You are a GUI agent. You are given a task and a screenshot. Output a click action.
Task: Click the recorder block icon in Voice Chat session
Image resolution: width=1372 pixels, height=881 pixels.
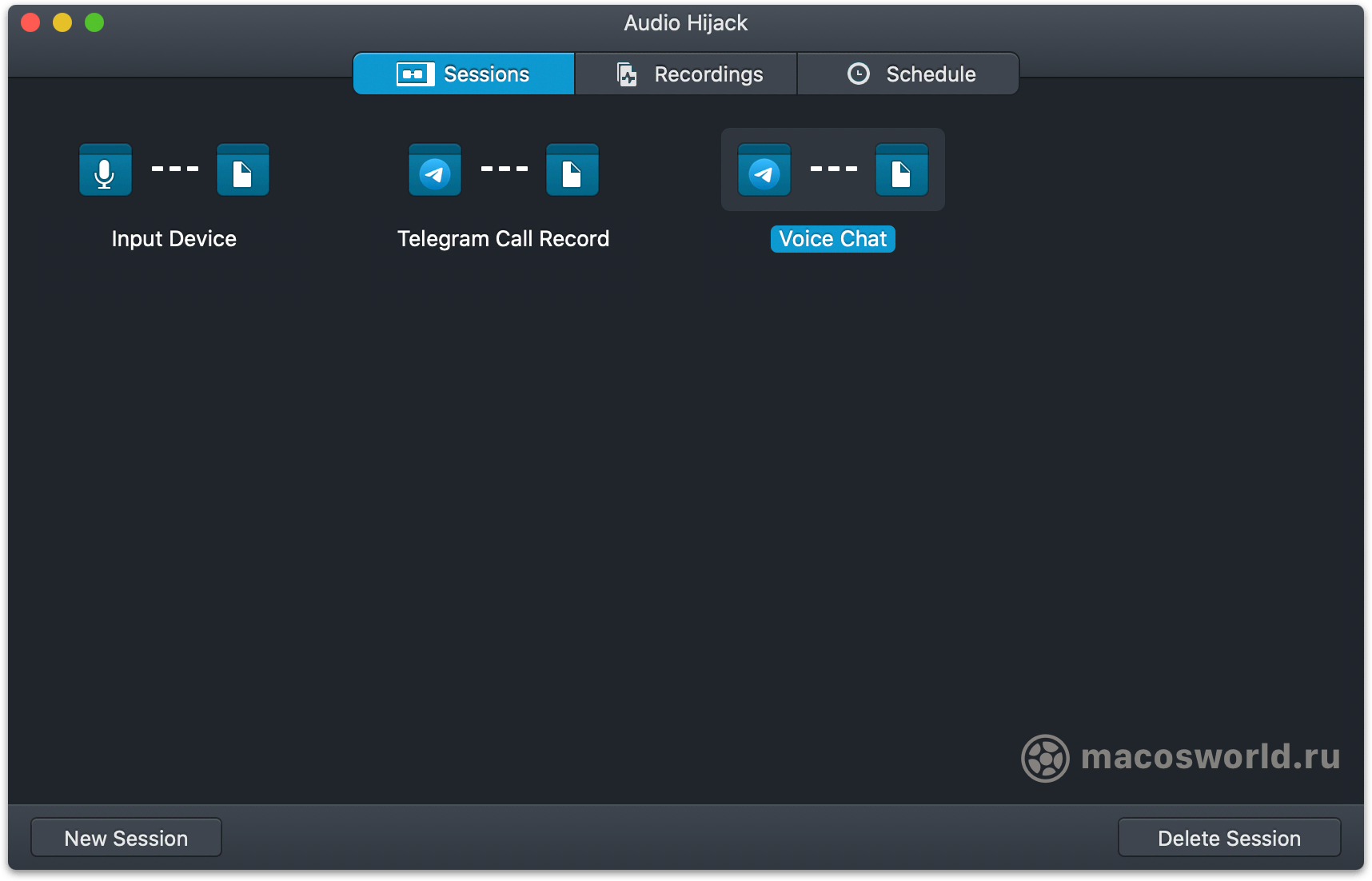click(x=901, y=169)
